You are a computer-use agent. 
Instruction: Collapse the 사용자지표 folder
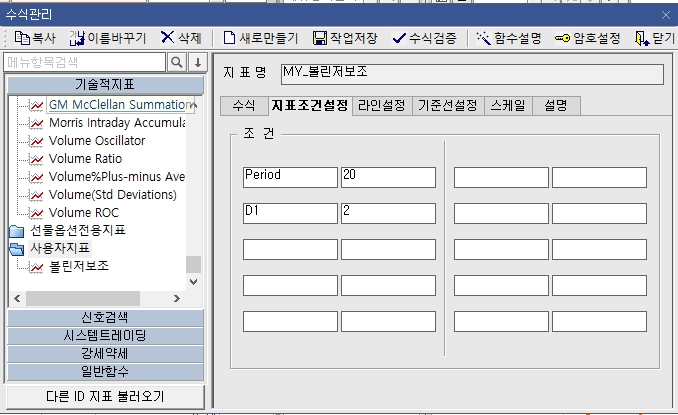click(17, 249)
